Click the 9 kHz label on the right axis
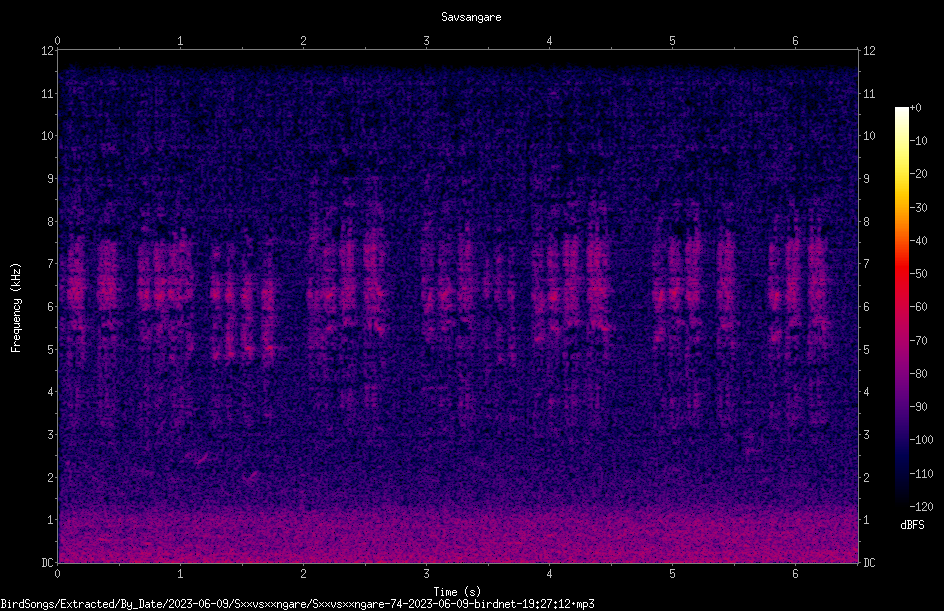Screen dimensions: 944x611 pyautogui.click(x=867, y=179)
